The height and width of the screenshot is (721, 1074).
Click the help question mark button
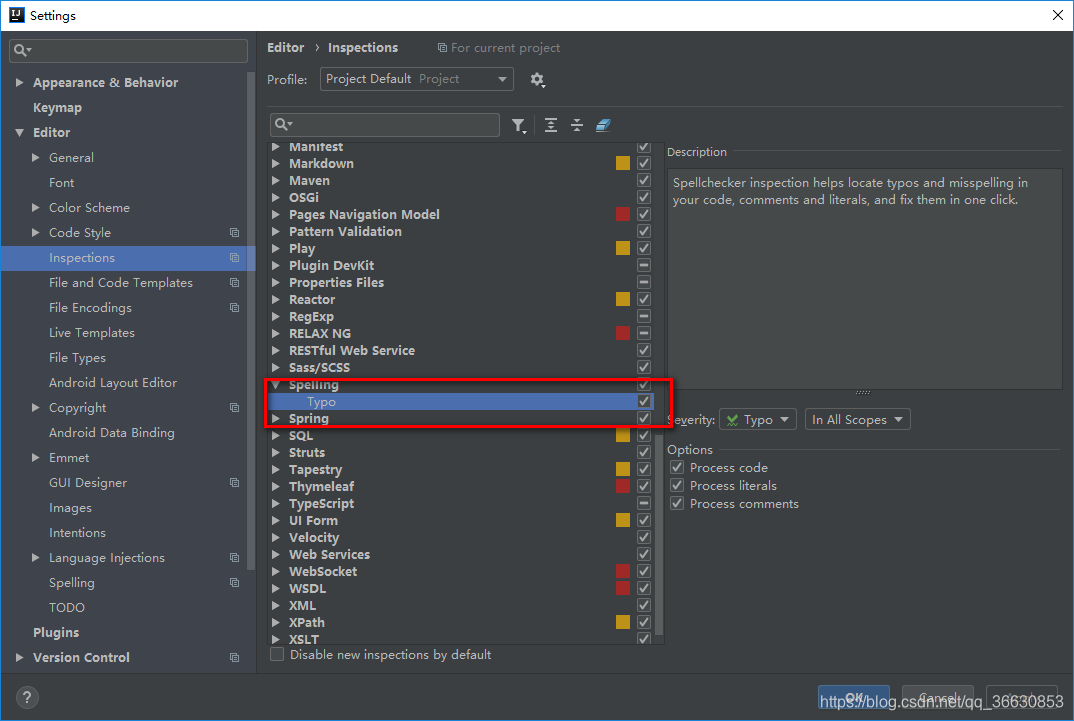pos(27,697)
